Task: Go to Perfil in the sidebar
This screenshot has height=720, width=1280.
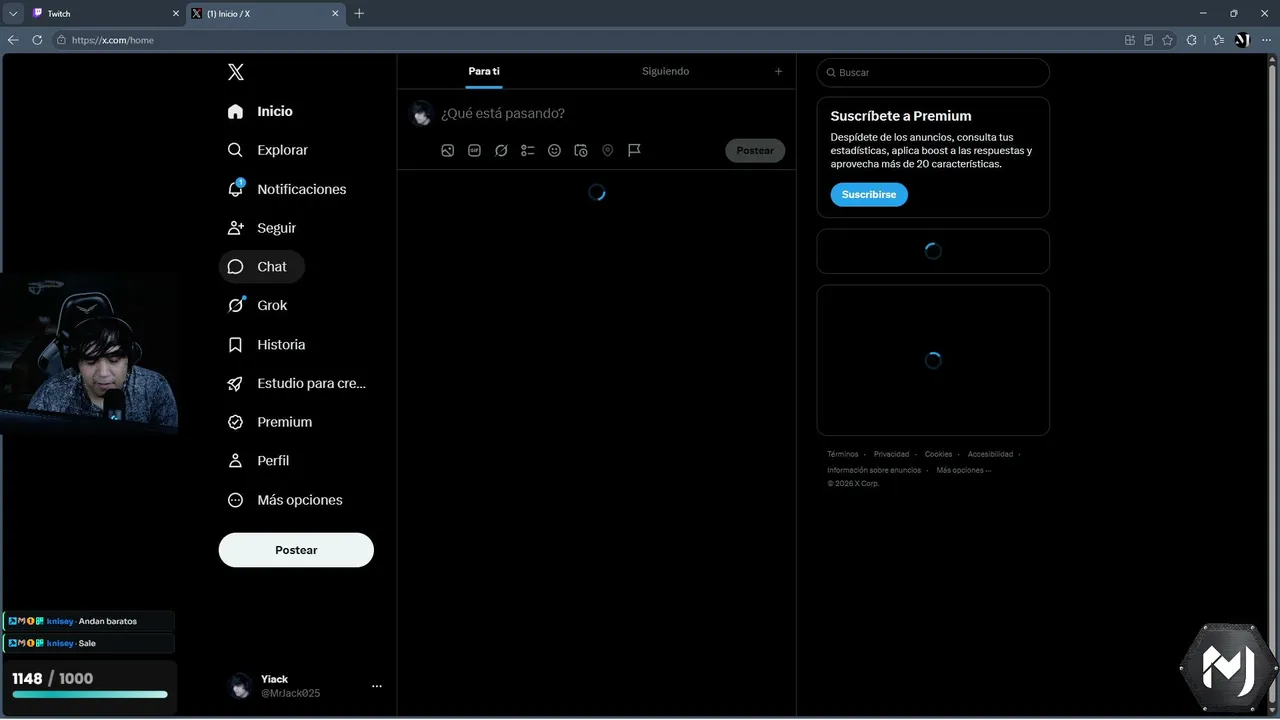Action: (259, 461)
